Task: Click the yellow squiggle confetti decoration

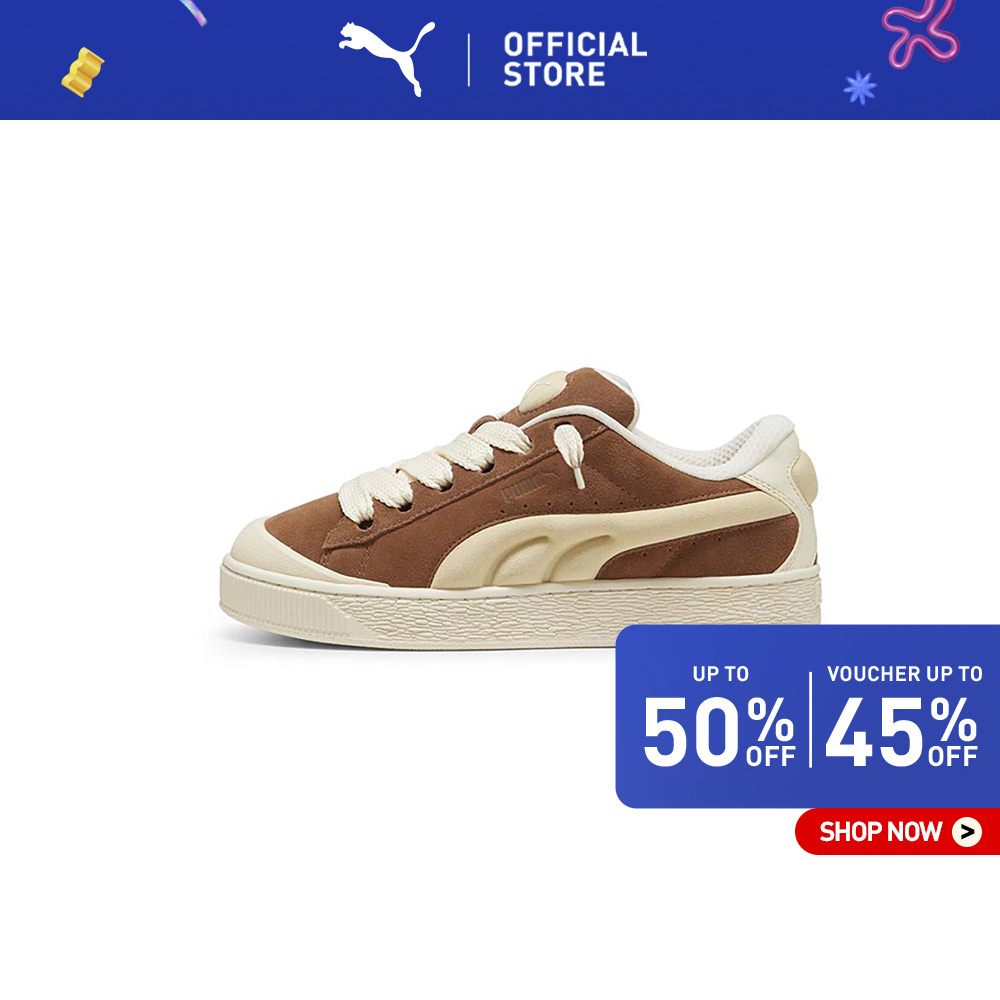Action: (x=82, y=72)
